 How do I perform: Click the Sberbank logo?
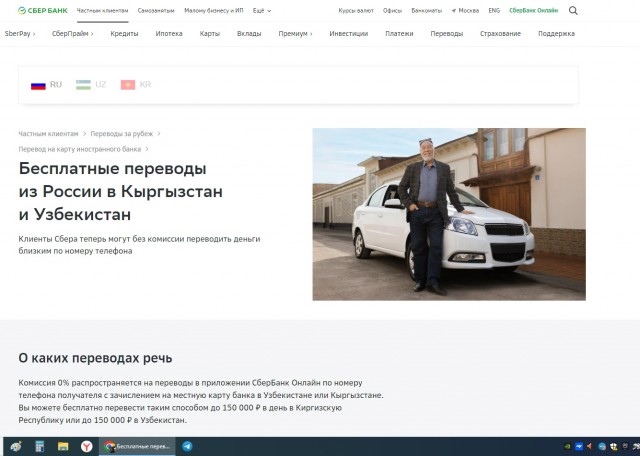[43, 11]
